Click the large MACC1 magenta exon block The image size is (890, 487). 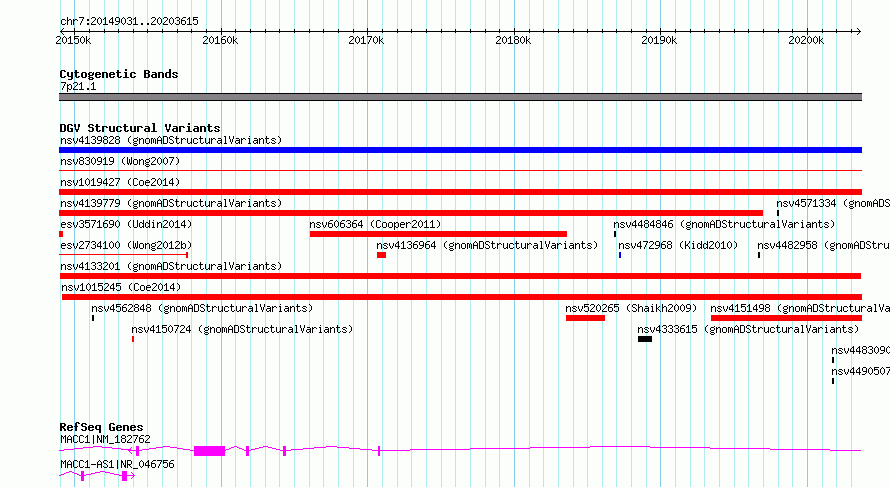(209, 451)
